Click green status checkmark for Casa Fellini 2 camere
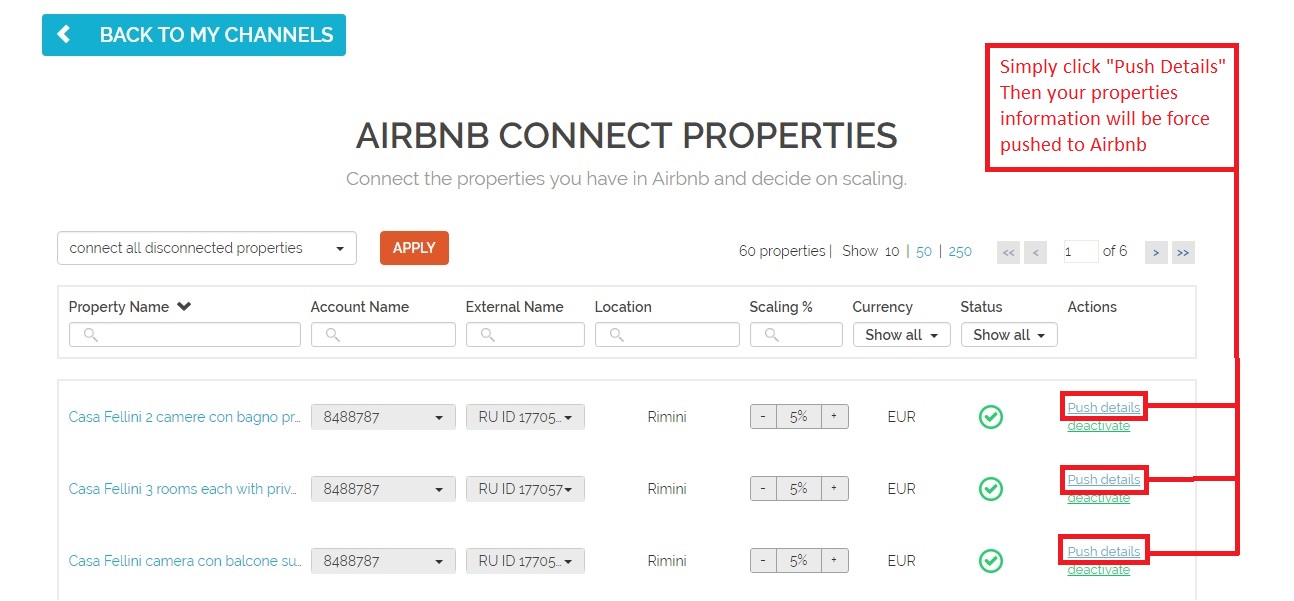Screen dimensions: 1294x601 click(x=990, y=417)
